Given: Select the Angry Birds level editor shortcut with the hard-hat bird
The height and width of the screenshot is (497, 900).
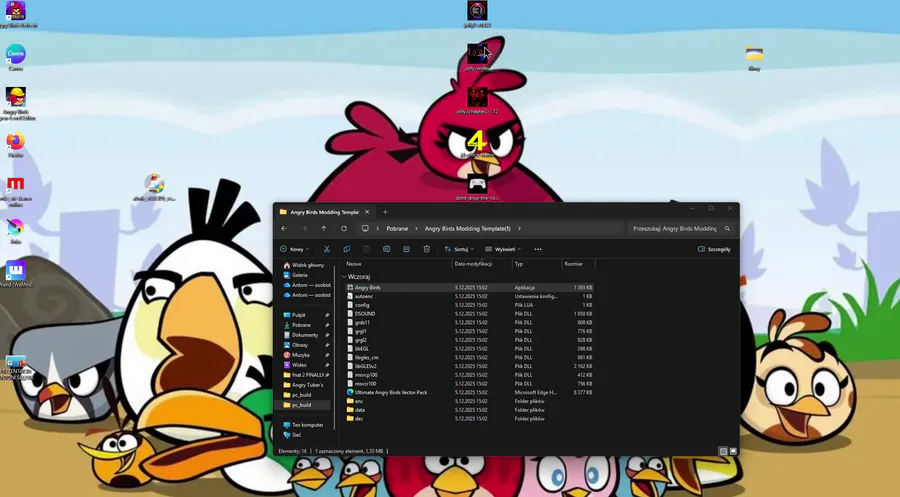Looking at the screenshot, I should pos(15,103).
